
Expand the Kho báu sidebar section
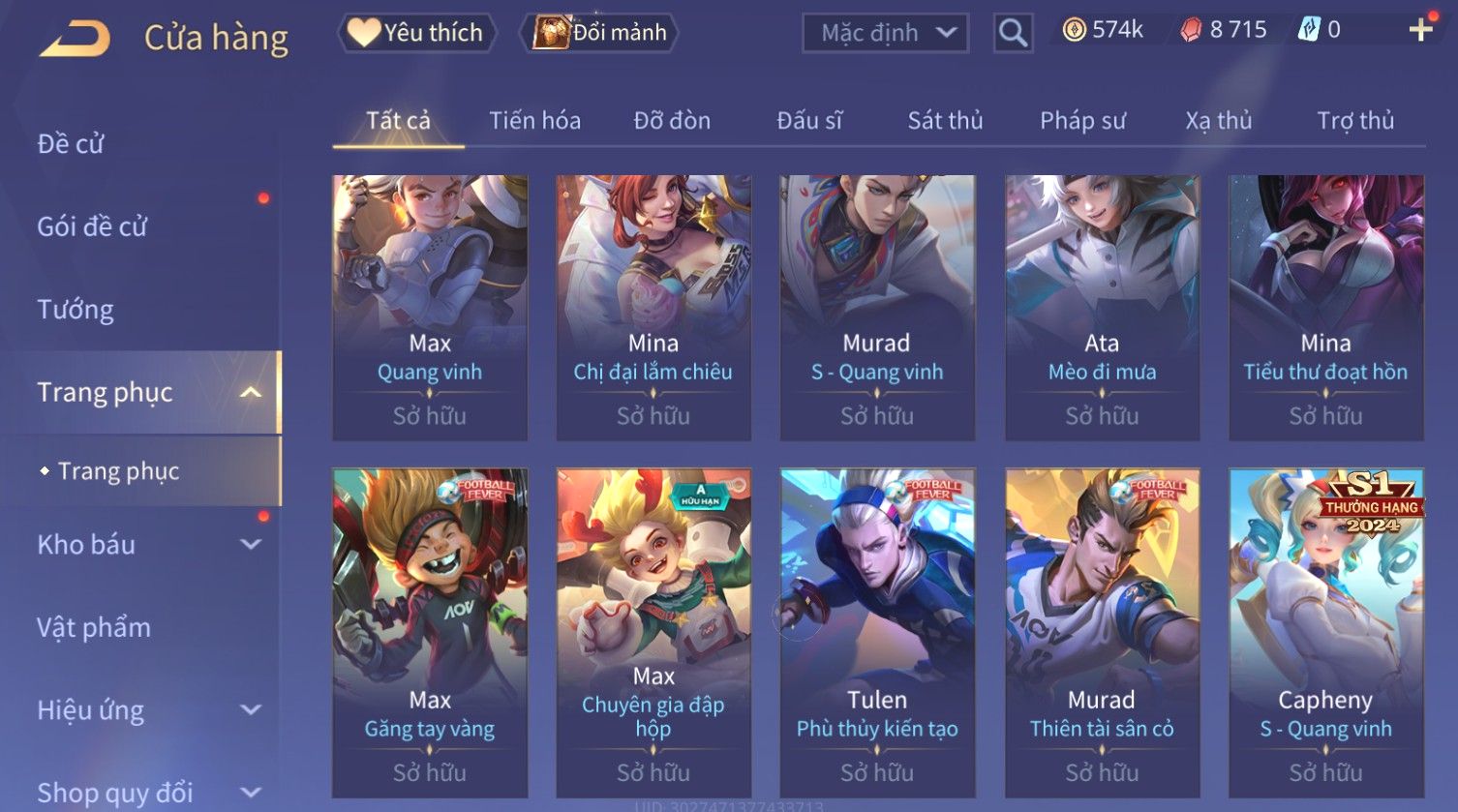click(x=251, y=544)
